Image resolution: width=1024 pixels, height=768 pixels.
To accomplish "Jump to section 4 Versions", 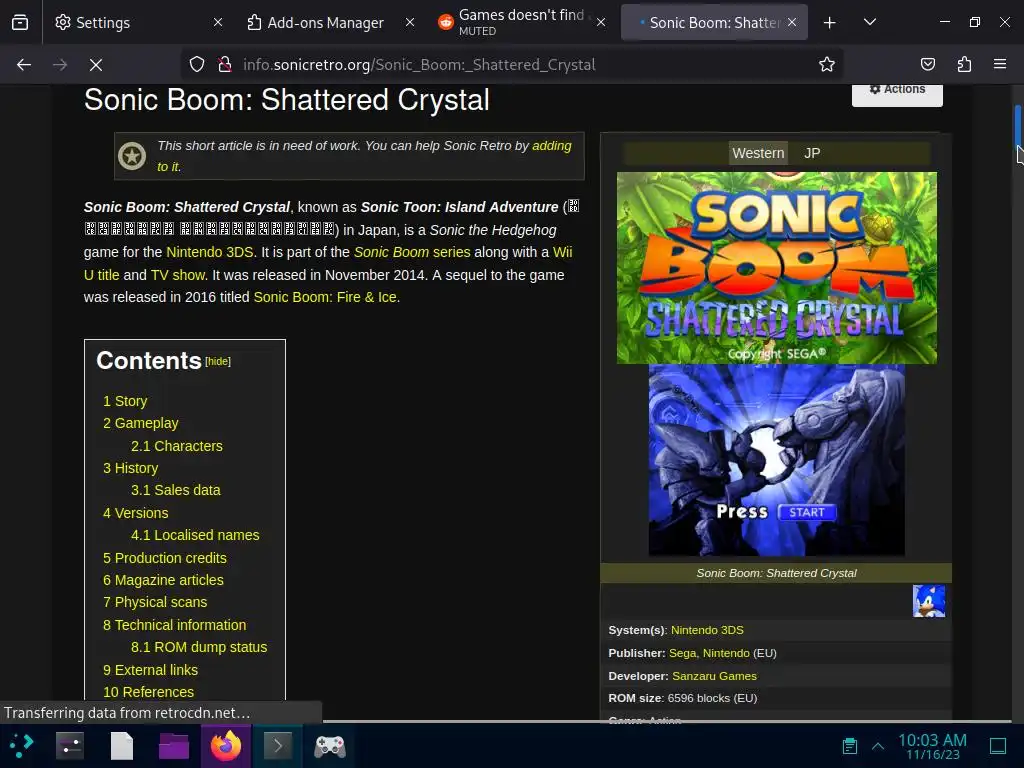I will tap(135, 513).
